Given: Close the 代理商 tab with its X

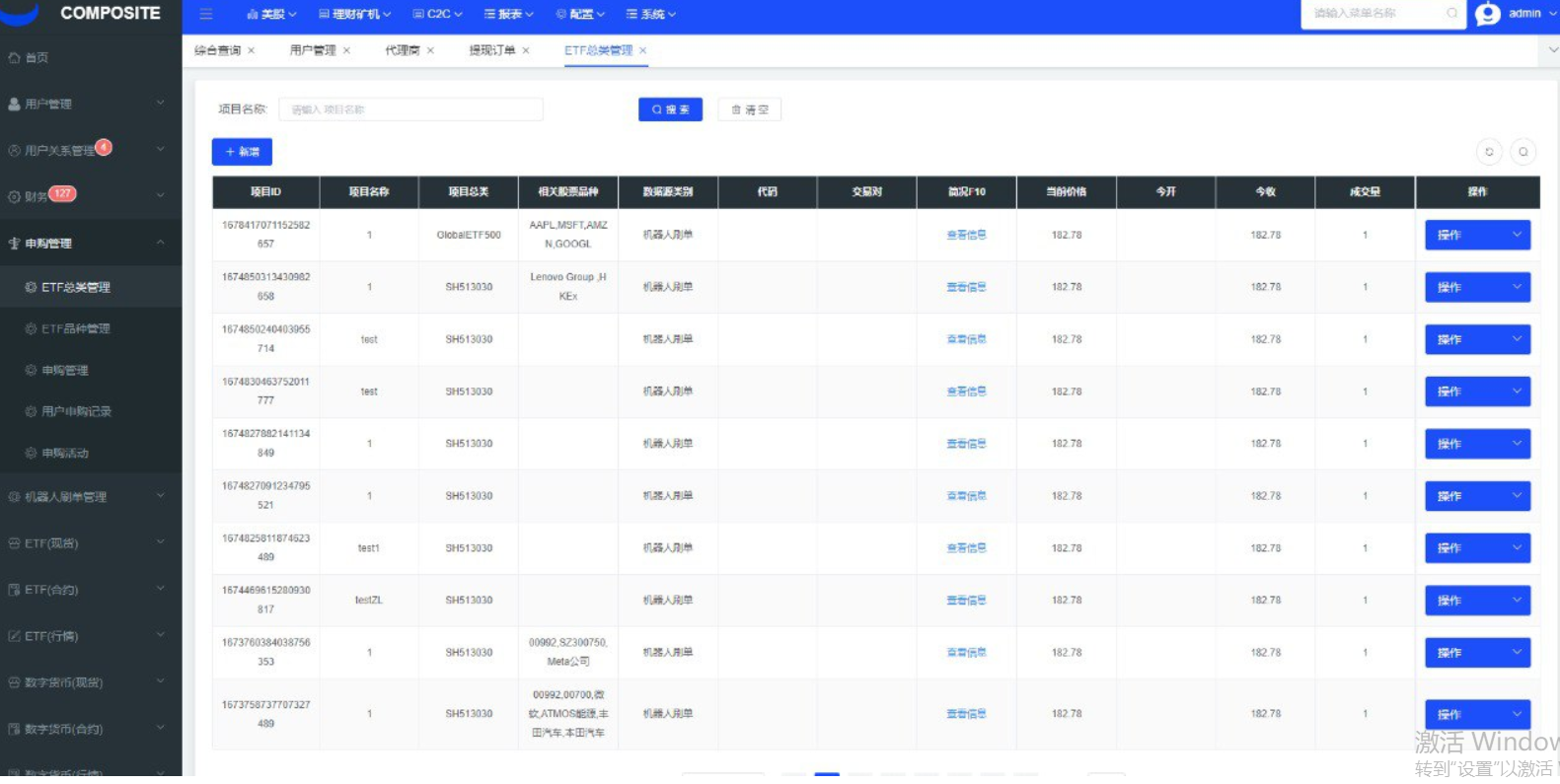Looking at the screenshot, I should pos(430,50).
